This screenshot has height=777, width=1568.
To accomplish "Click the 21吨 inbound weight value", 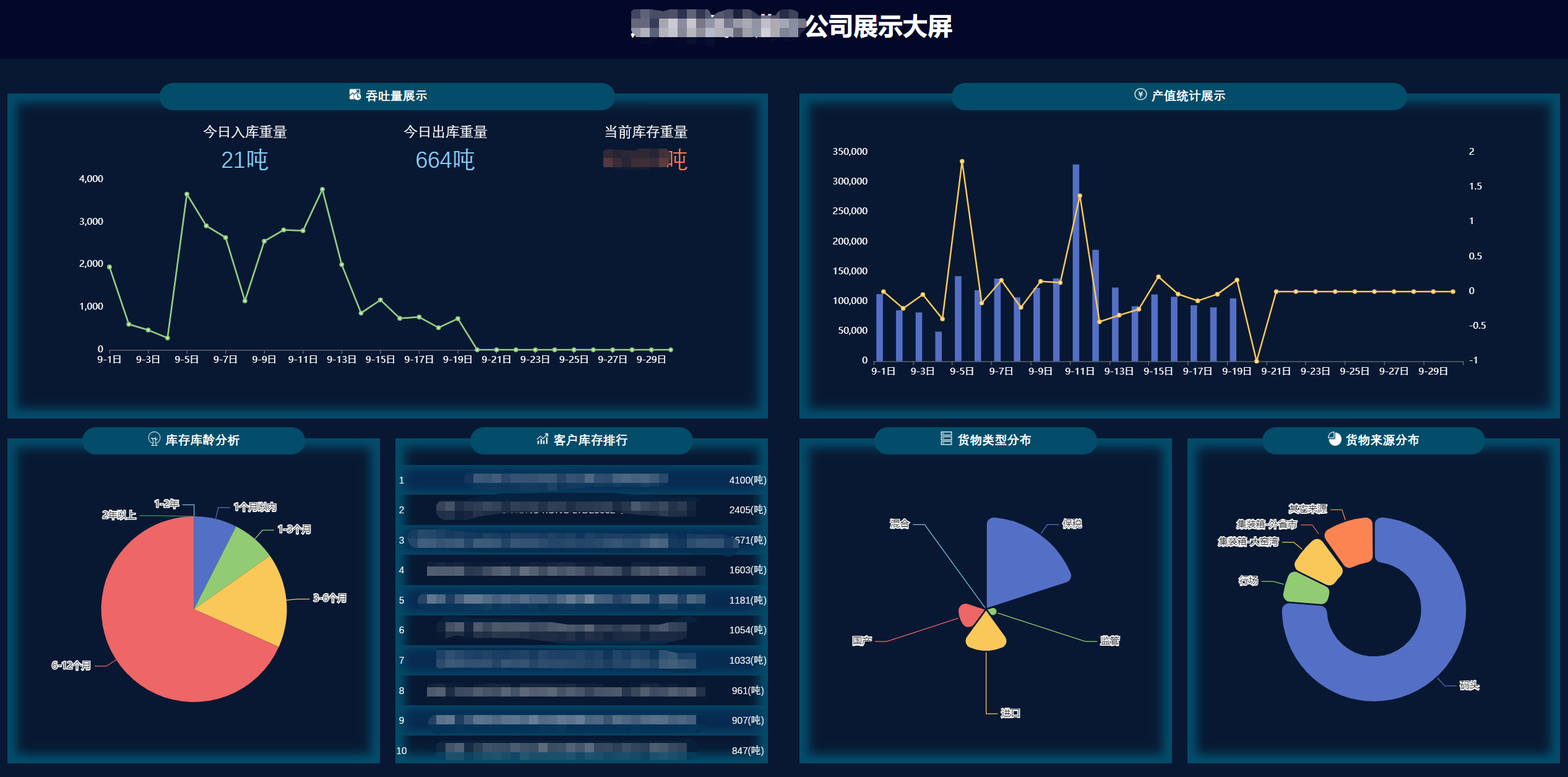I will (x=244, y=160).
